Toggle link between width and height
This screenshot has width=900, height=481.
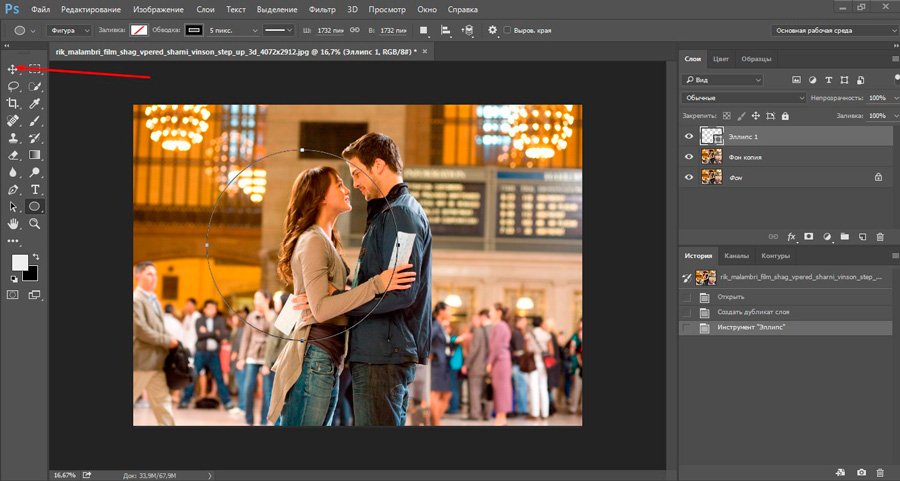(354, 30)
